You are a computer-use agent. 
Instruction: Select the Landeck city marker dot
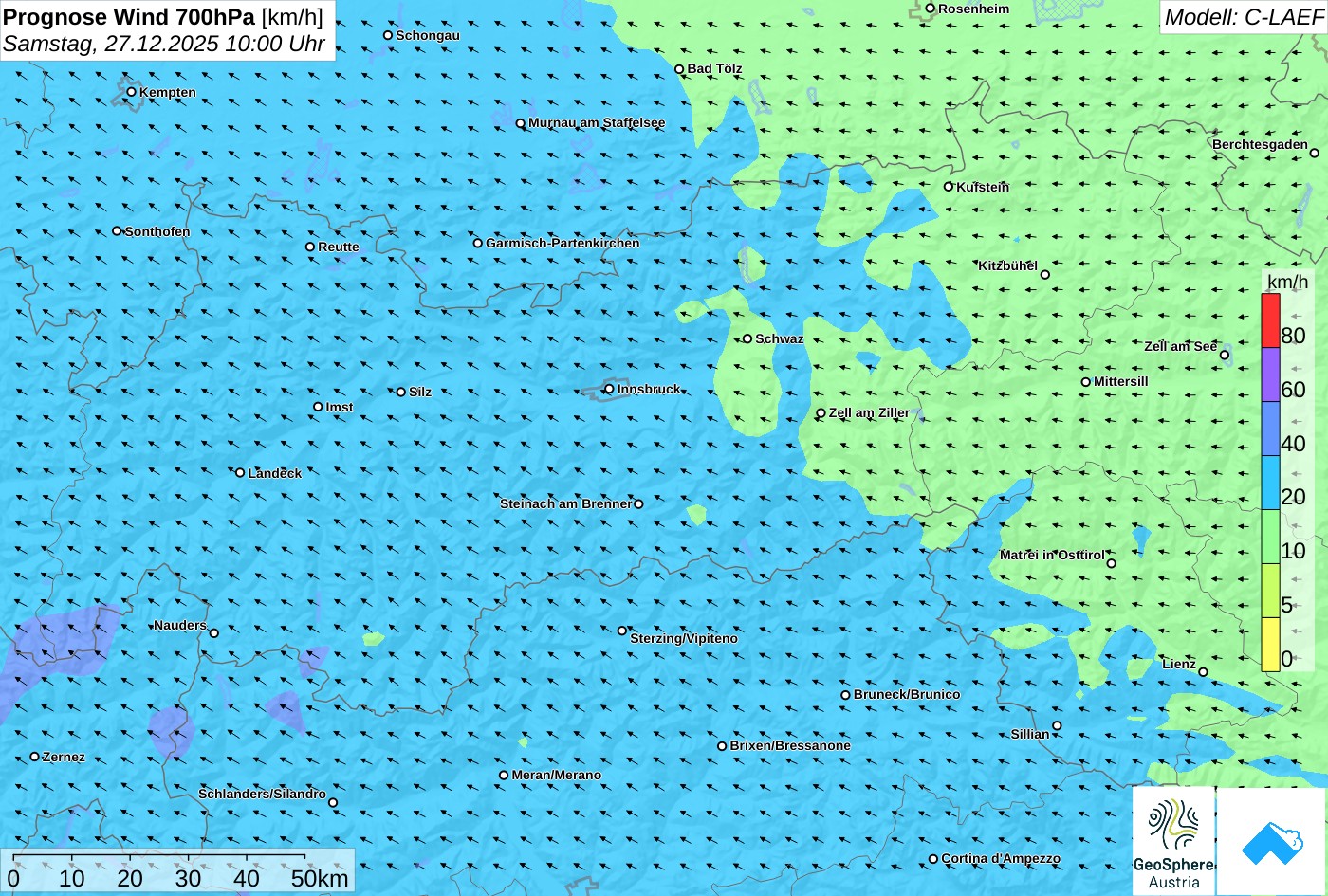pos(240,473)
